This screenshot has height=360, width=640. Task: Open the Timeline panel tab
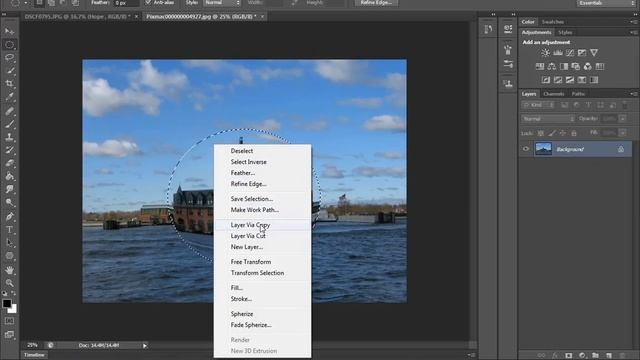[x=34, y=355]
